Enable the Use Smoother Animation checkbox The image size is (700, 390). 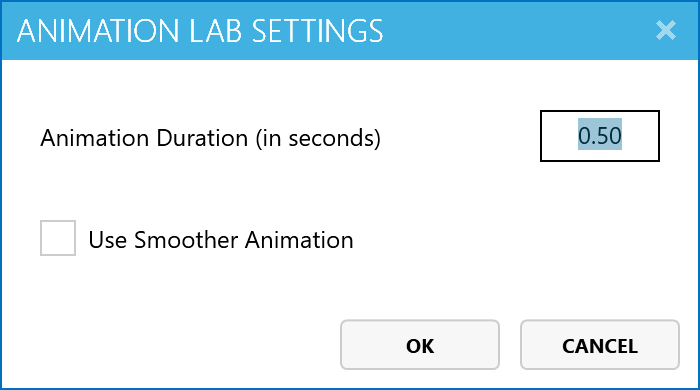pyautogui.click(x=58, y=238)
